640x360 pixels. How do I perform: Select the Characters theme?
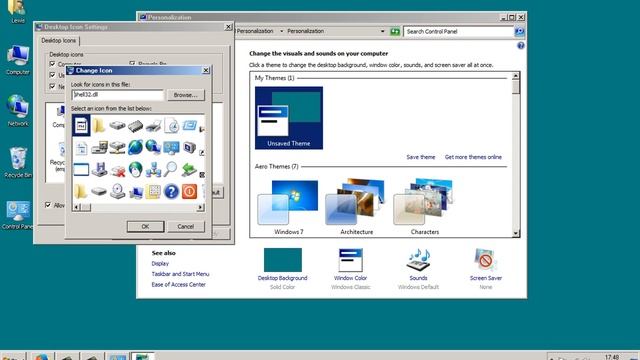click(x=424, y=207)
